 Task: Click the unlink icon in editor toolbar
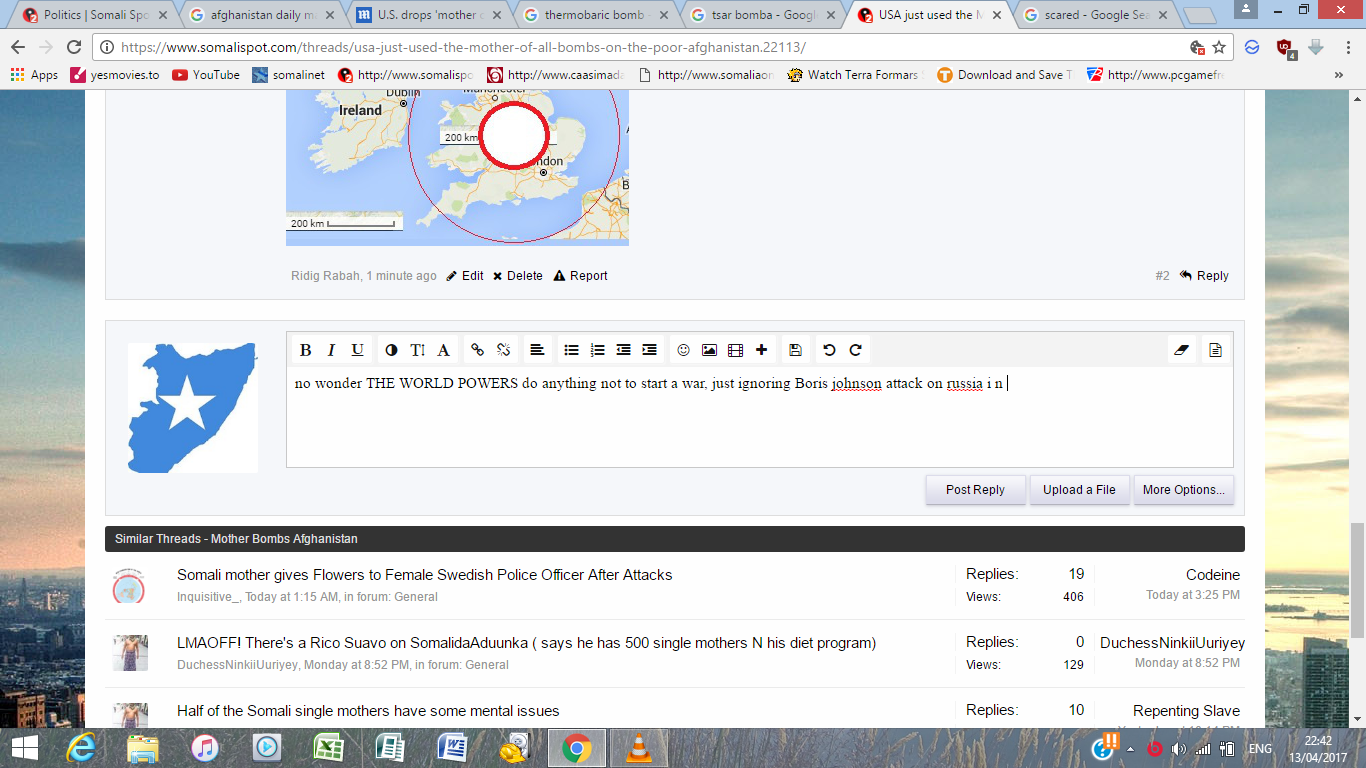[x=504, y=350]
